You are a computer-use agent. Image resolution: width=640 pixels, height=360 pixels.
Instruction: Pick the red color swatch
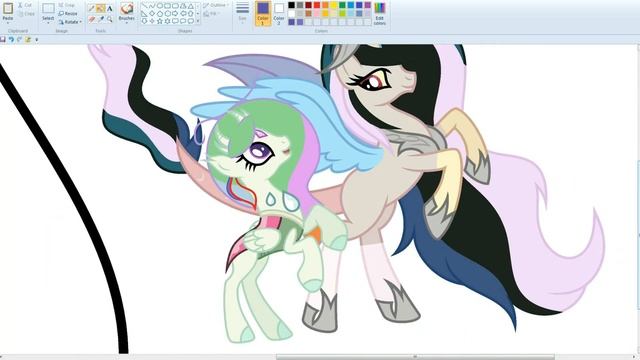click(x=317, y=5)
